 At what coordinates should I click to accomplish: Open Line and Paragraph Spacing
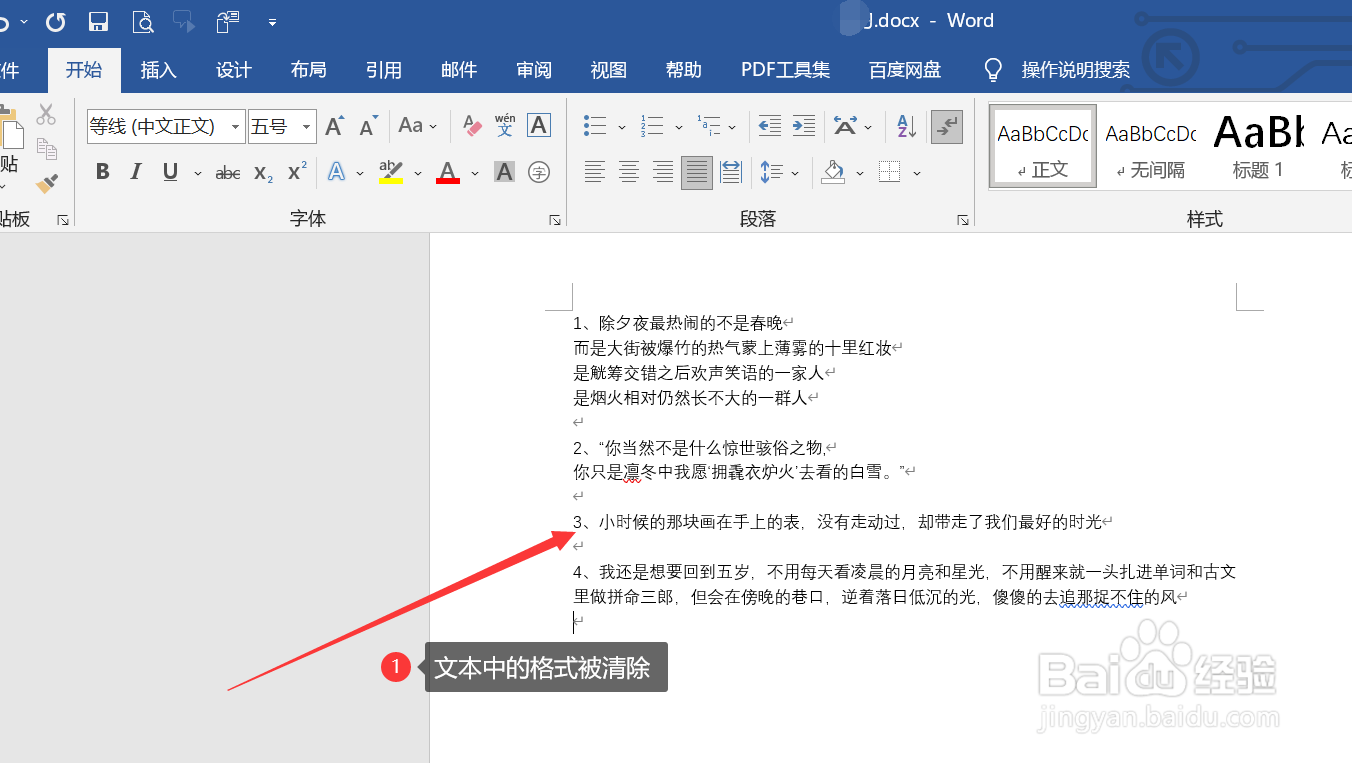[771, 172]
